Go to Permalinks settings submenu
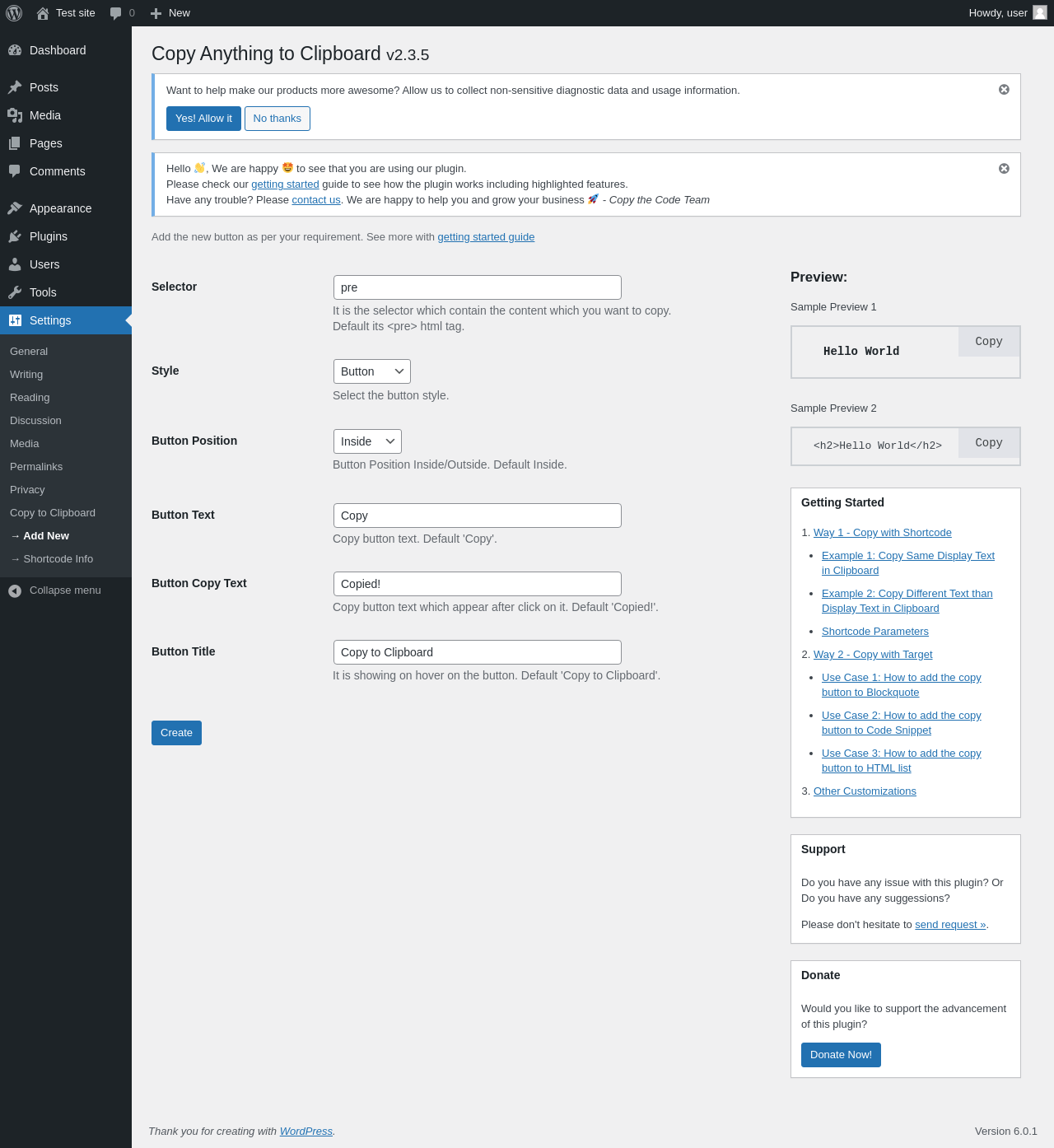 (x=36, y=466)
